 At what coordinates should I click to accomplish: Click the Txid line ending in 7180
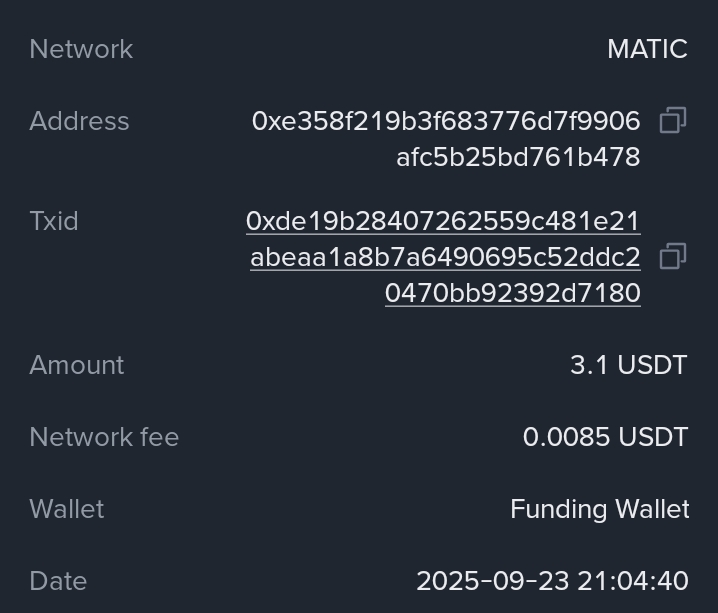coord(512,293)
